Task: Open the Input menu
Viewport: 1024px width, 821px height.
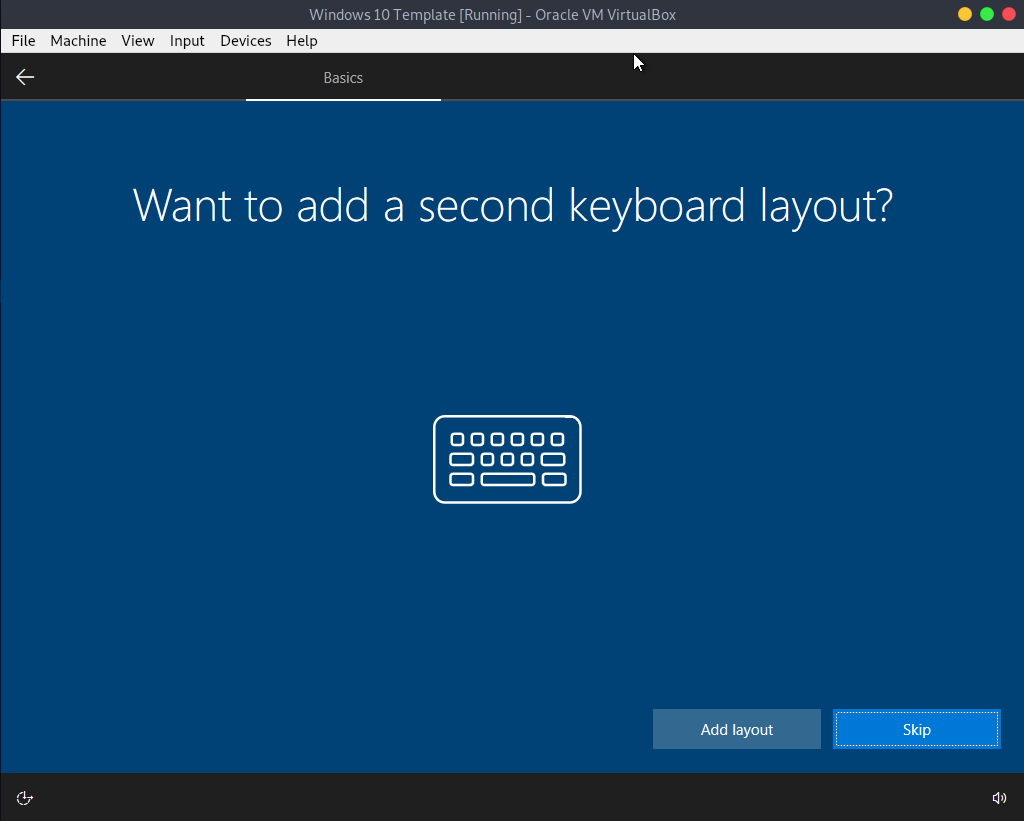Action: tap(187, 40)
